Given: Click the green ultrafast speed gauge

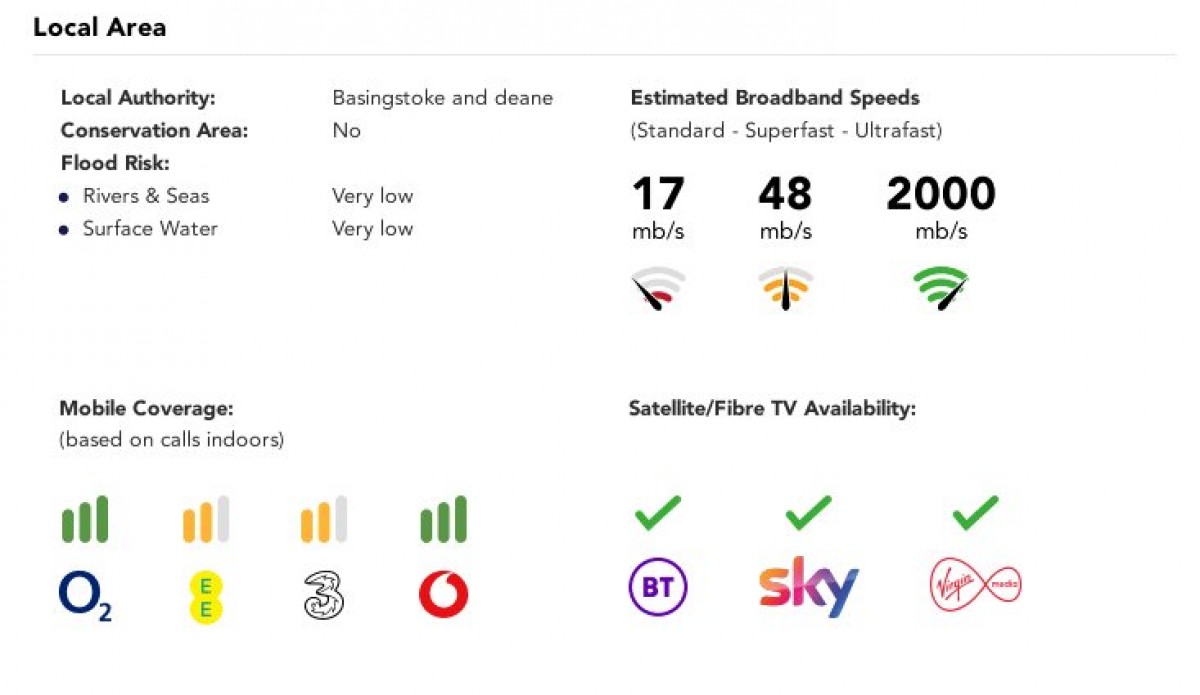Looking at the screenshot, I should point(941,287).
